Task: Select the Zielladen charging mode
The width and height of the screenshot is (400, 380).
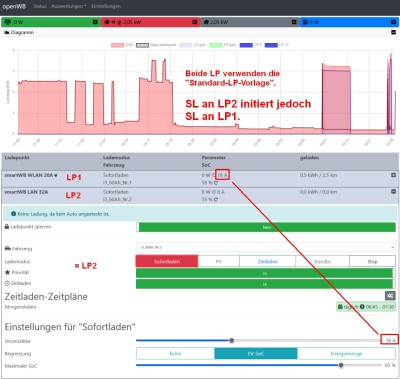Action: (x=267, y=261)
